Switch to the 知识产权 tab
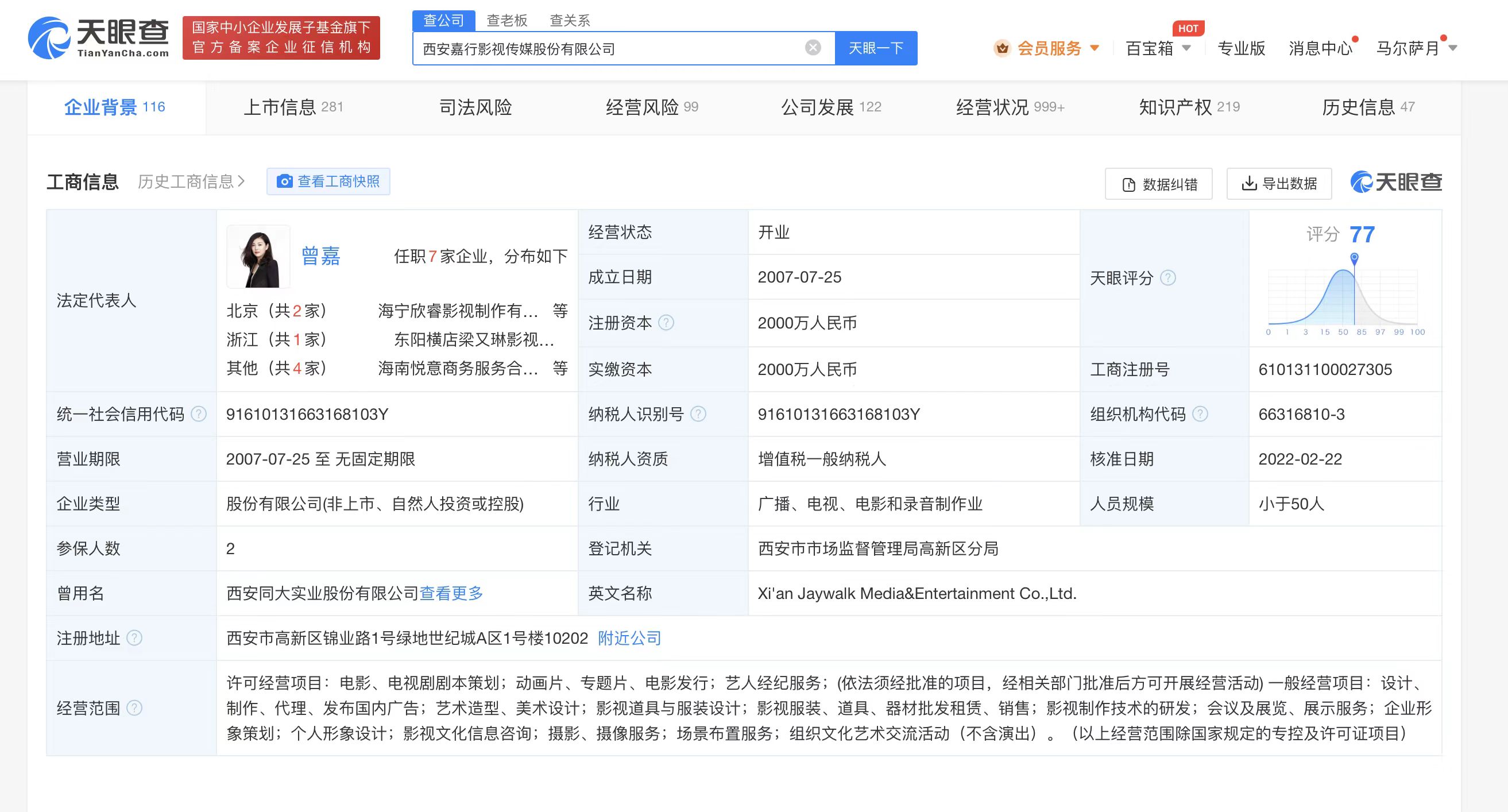 point(1189,107)
